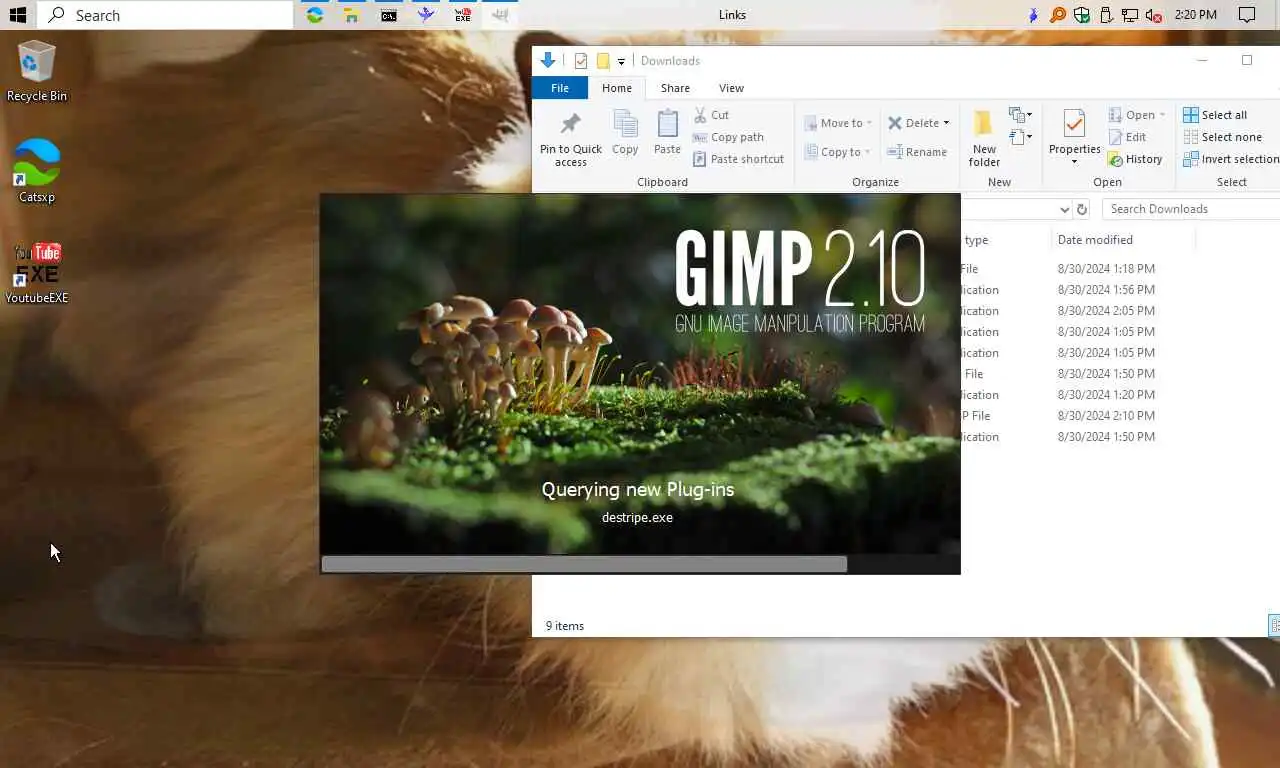Open Command Prompt taskbar icon
The width and height of the screenshot is (1280, 768).
pyautogui.click(x=388, y=15)
